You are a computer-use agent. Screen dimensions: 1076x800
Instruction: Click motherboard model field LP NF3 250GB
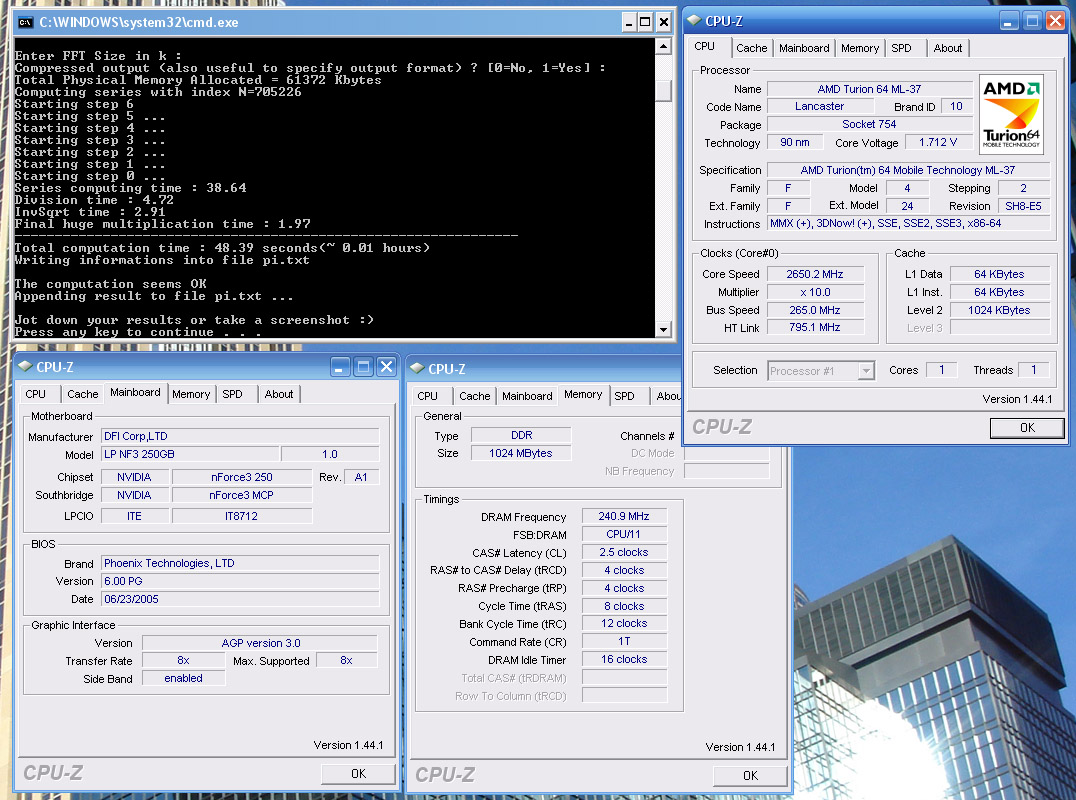190,454
